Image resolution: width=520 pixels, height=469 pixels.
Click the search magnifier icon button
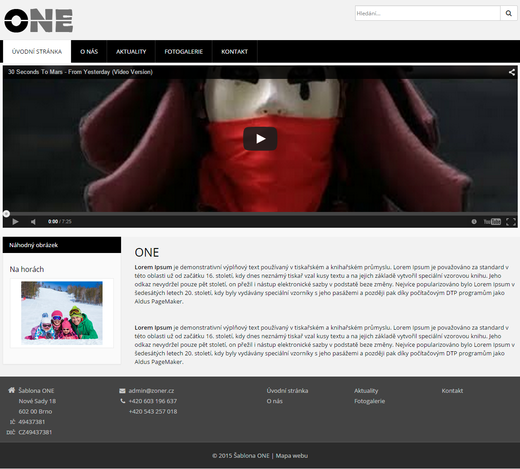coord(508,13)
